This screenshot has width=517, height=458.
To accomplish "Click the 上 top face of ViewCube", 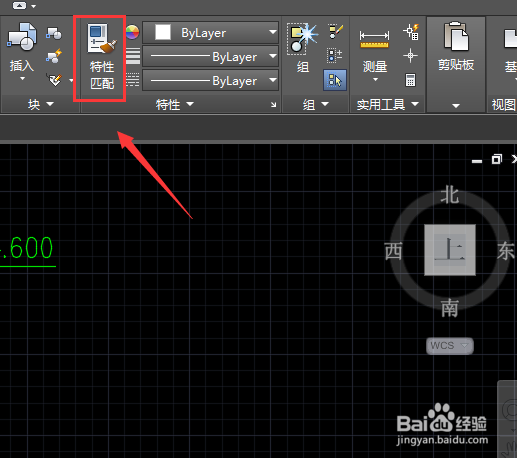I will [450, 250].
